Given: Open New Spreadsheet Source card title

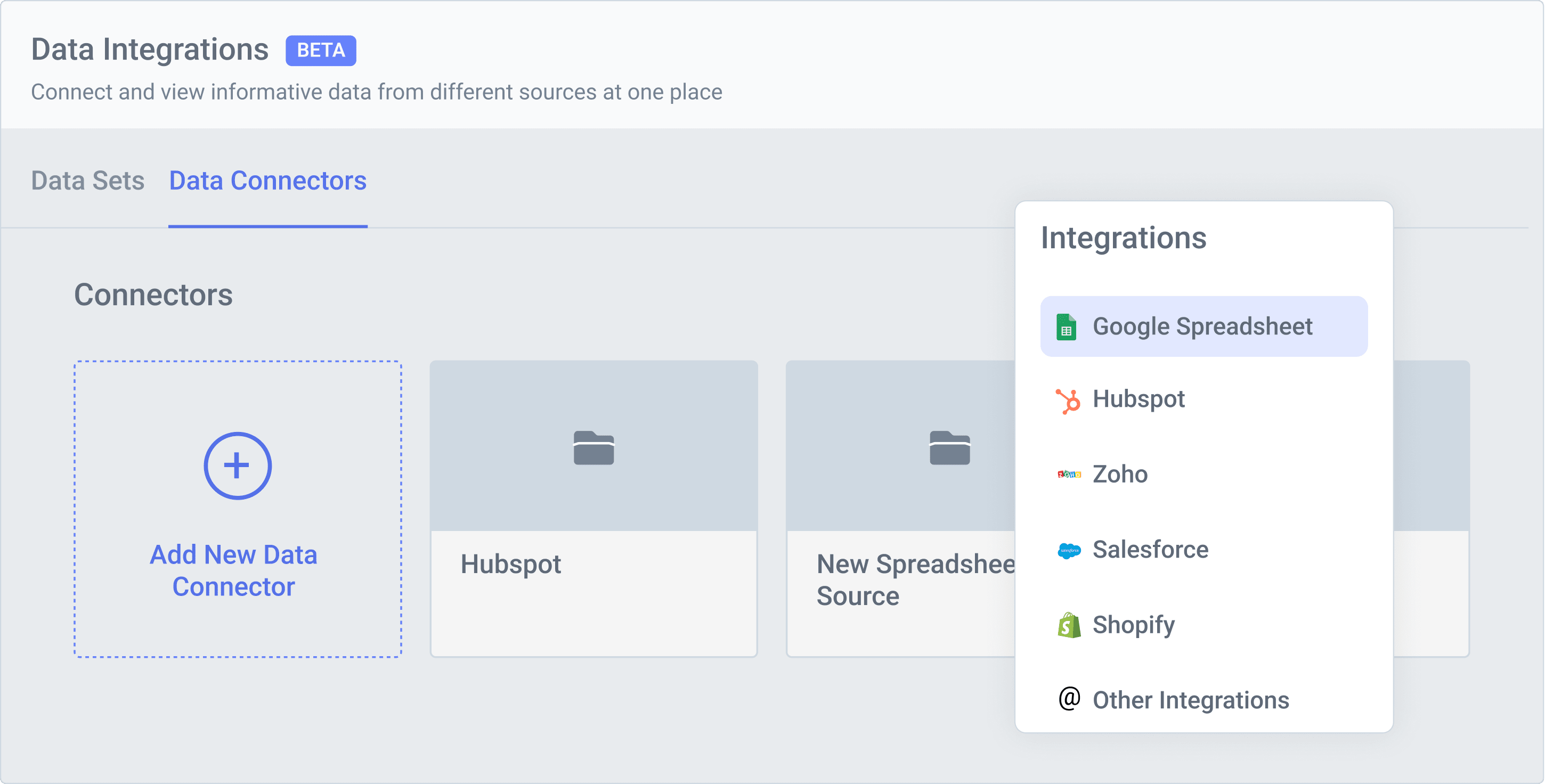Looking at the screenshot, I should coord(916,580).
